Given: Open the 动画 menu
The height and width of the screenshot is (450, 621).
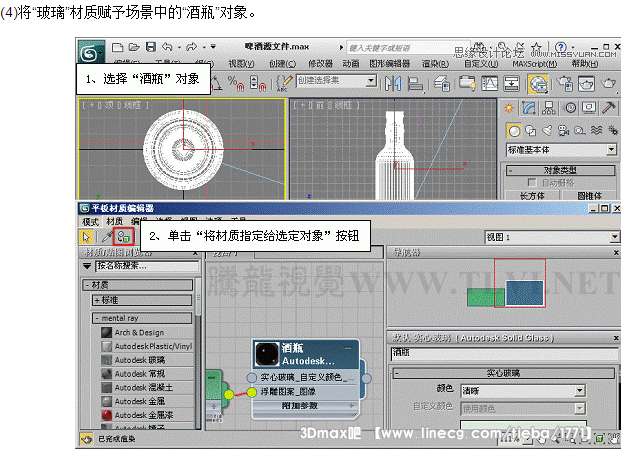Looking at the screenshot, I should pos(351,63).
